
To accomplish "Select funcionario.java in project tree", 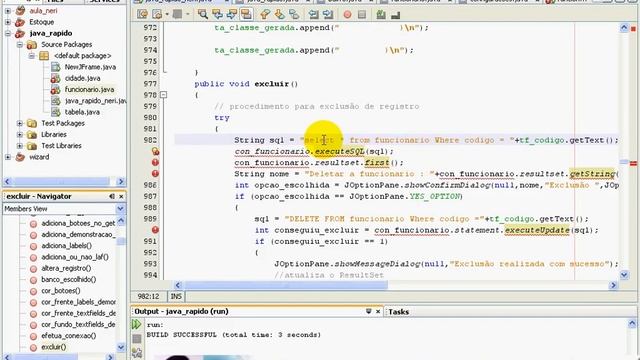I will (89, 89).
